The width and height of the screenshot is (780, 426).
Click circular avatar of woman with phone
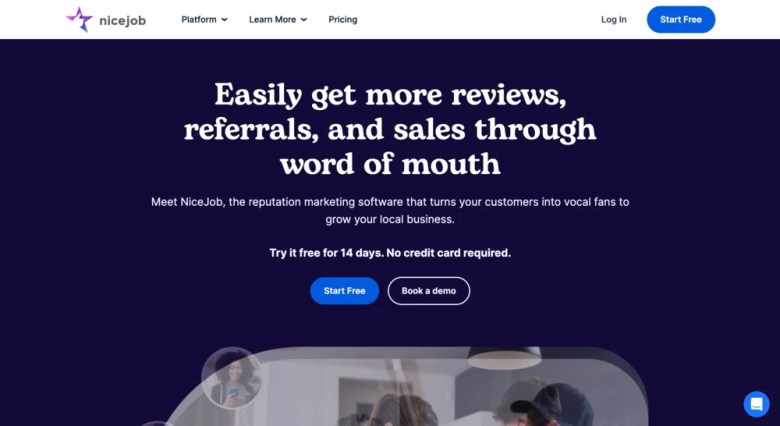(x=231, y=377)
